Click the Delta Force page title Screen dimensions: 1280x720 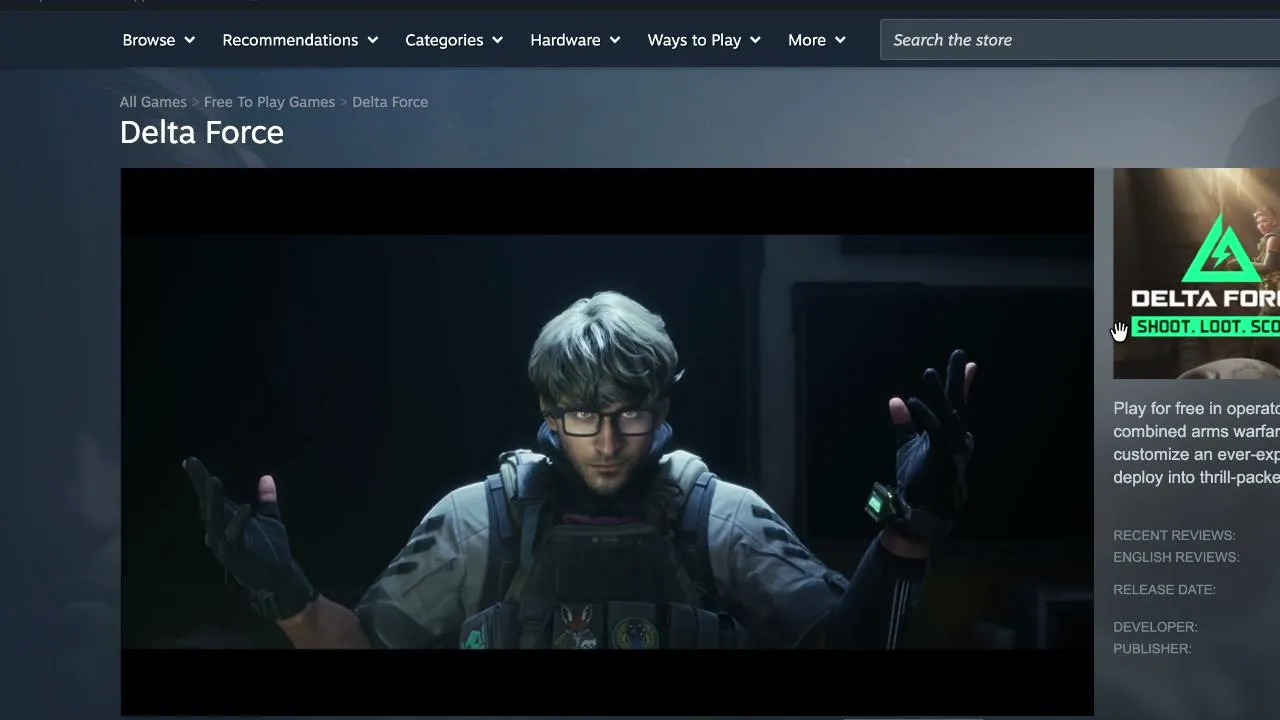click(x=202, y=132)
